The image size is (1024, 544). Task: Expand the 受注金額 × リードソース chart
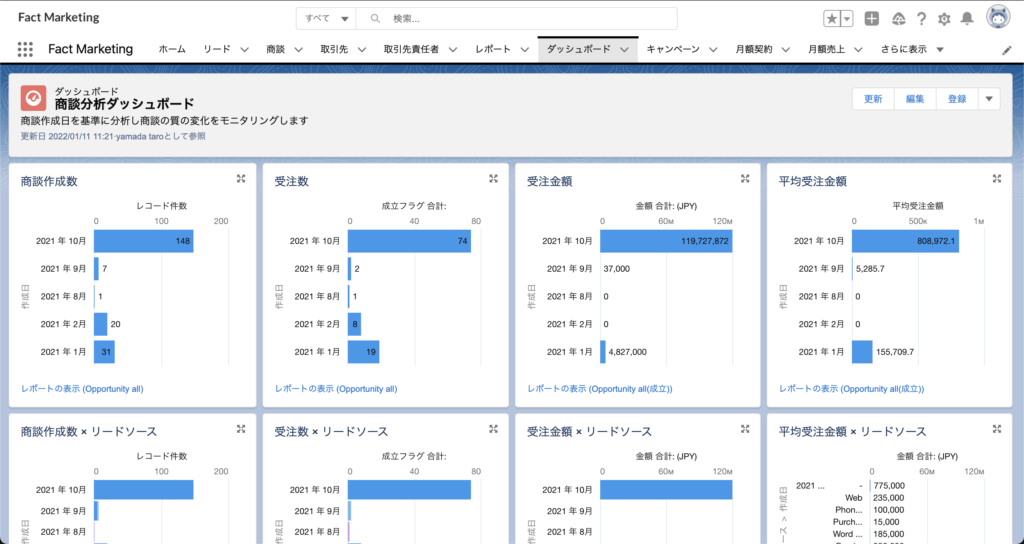745,429
